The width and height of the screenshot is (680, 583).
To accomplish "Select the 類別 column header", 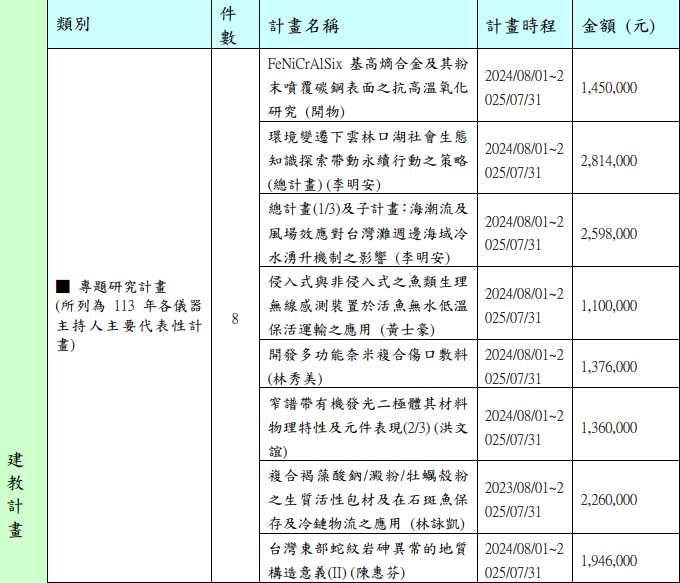I will [x=74, y=25].
